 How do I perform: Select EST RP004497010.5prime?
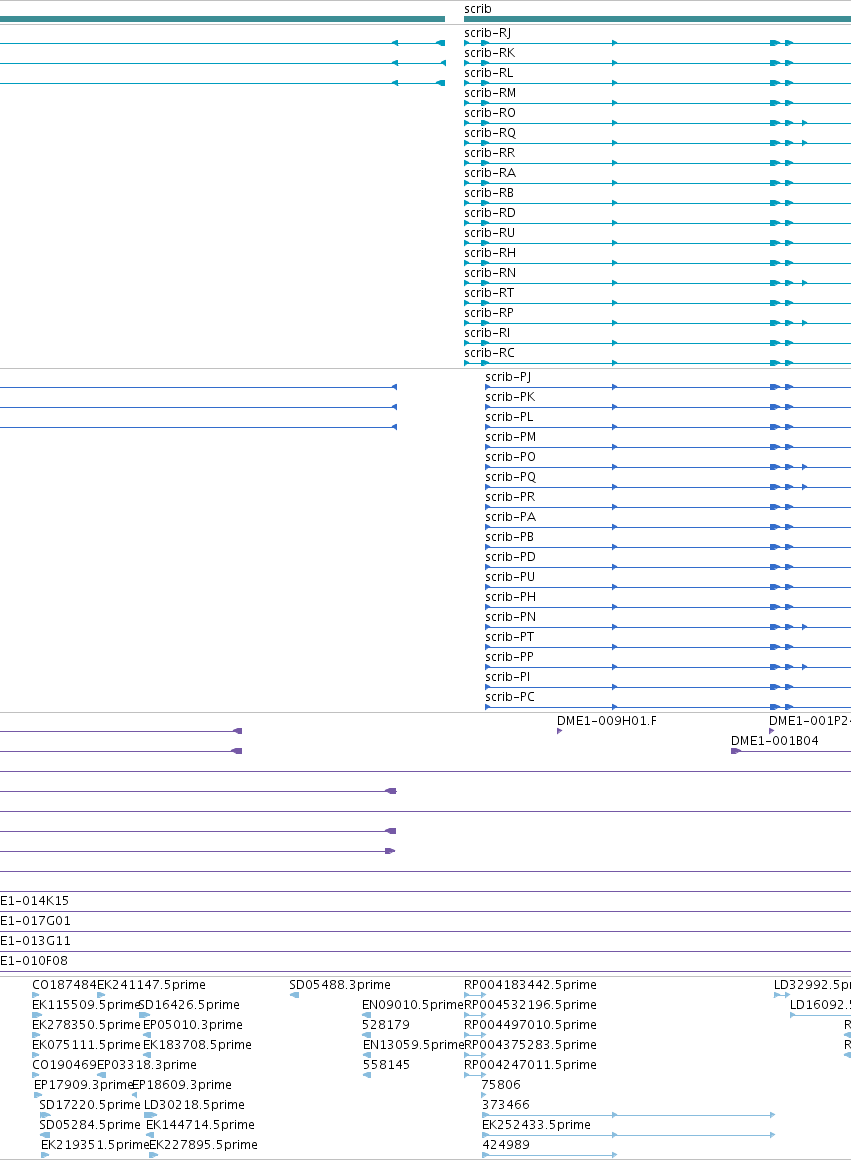point(530,1025)
